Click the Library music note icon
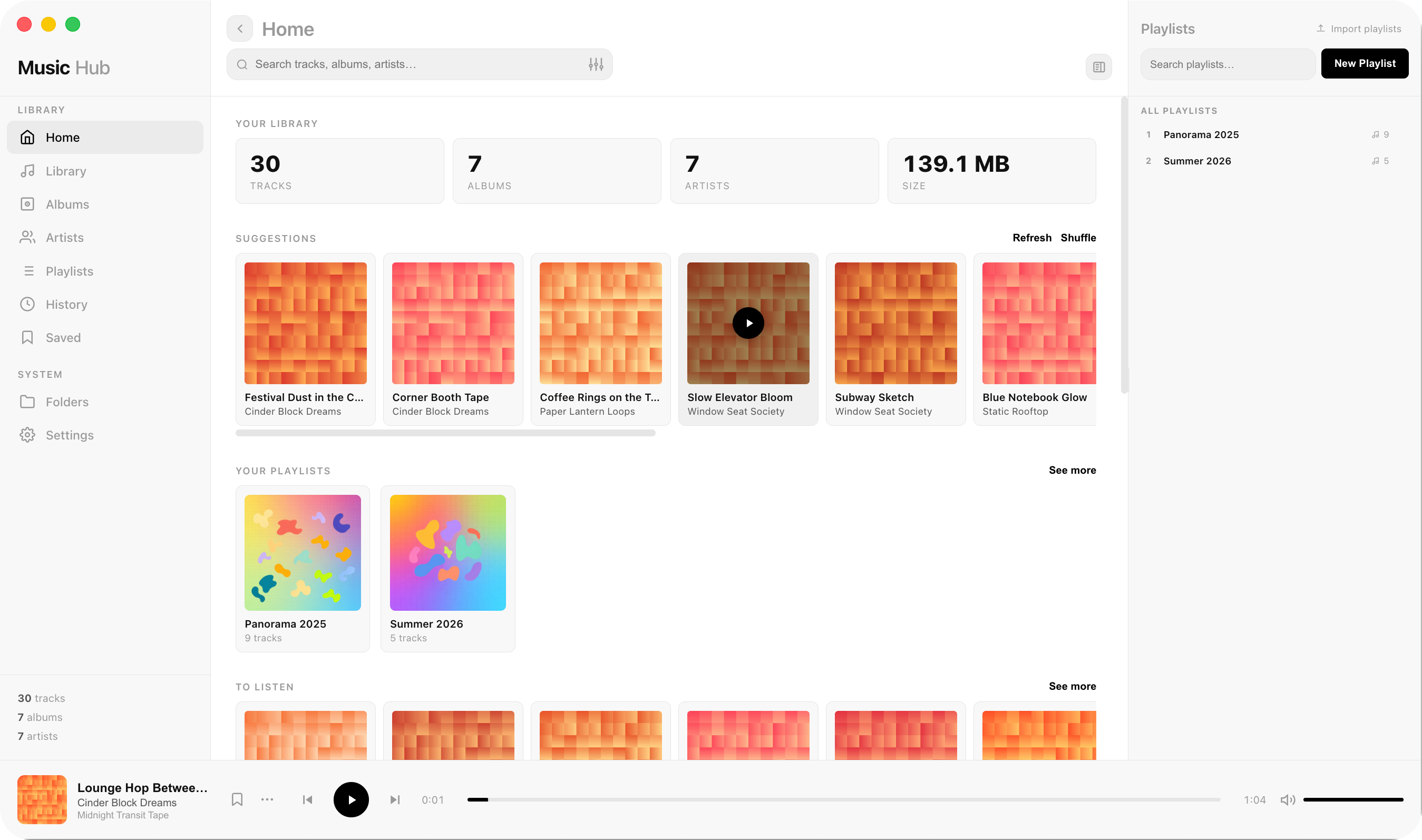1422x840 pixels. [x=27, y=171]
